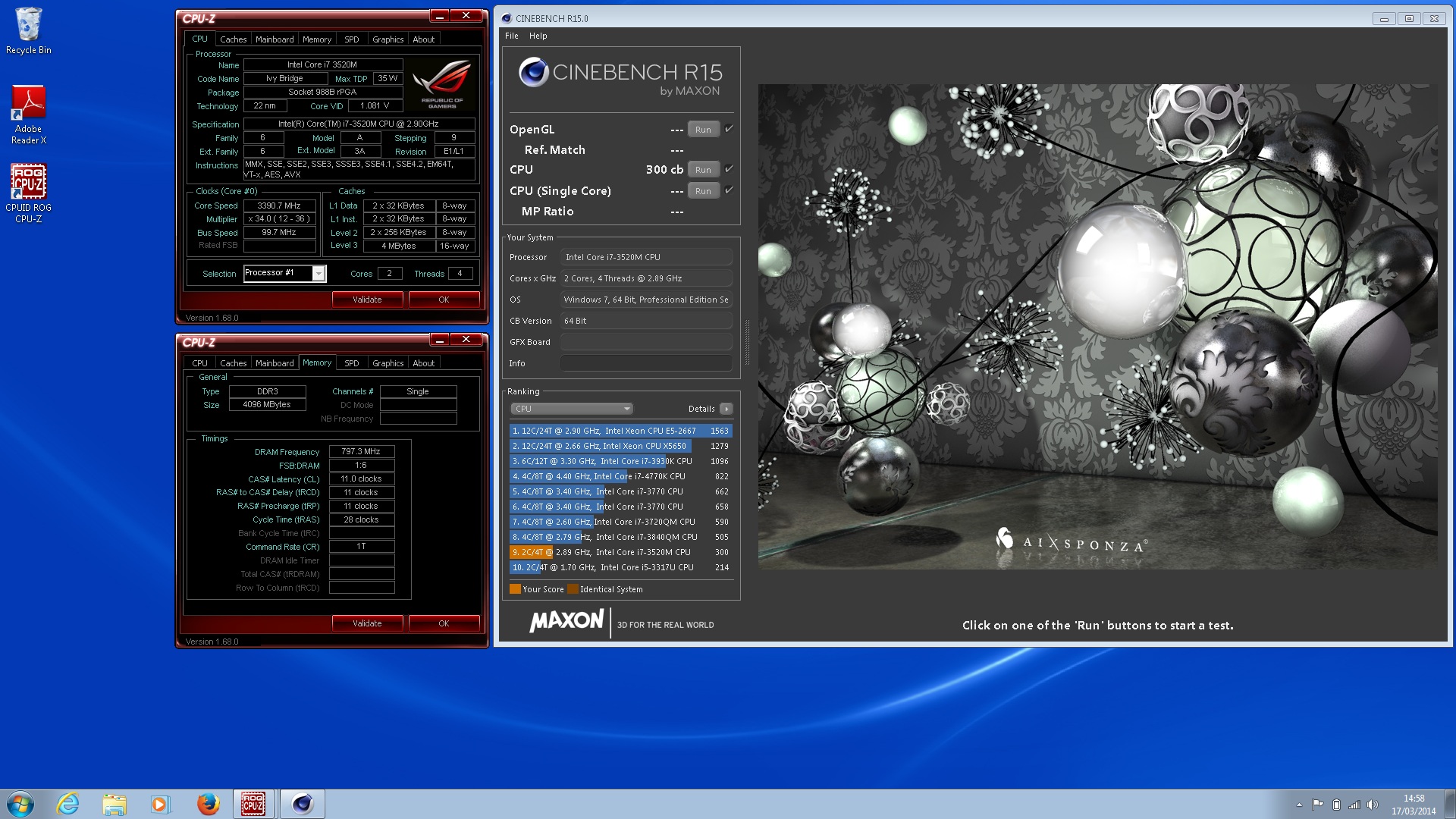The width and height of the screenshot is (1456, 819).
Task: Switch to About tab in upper CPU-Z window
Action: click(423, 39)
